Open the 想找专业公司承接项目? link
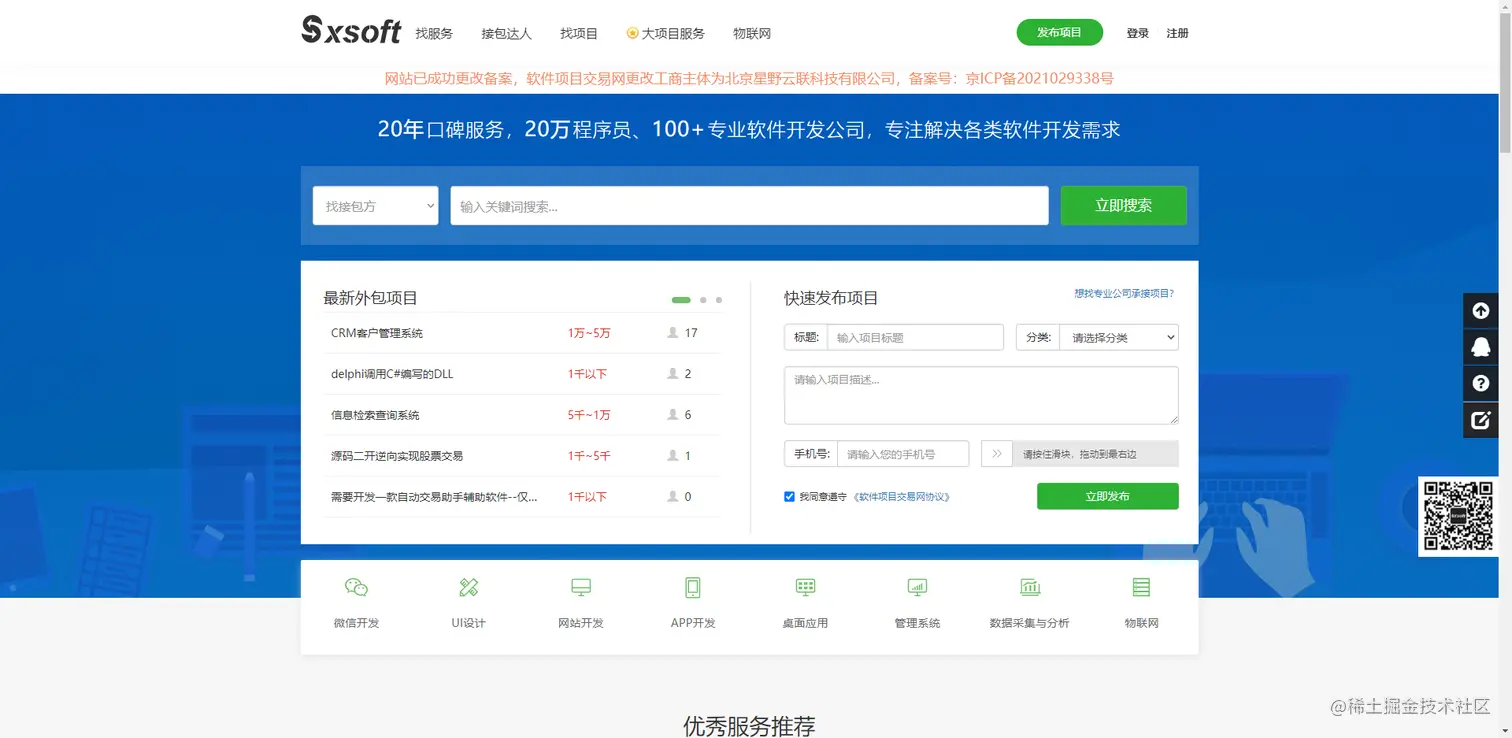 point(1124,294)
